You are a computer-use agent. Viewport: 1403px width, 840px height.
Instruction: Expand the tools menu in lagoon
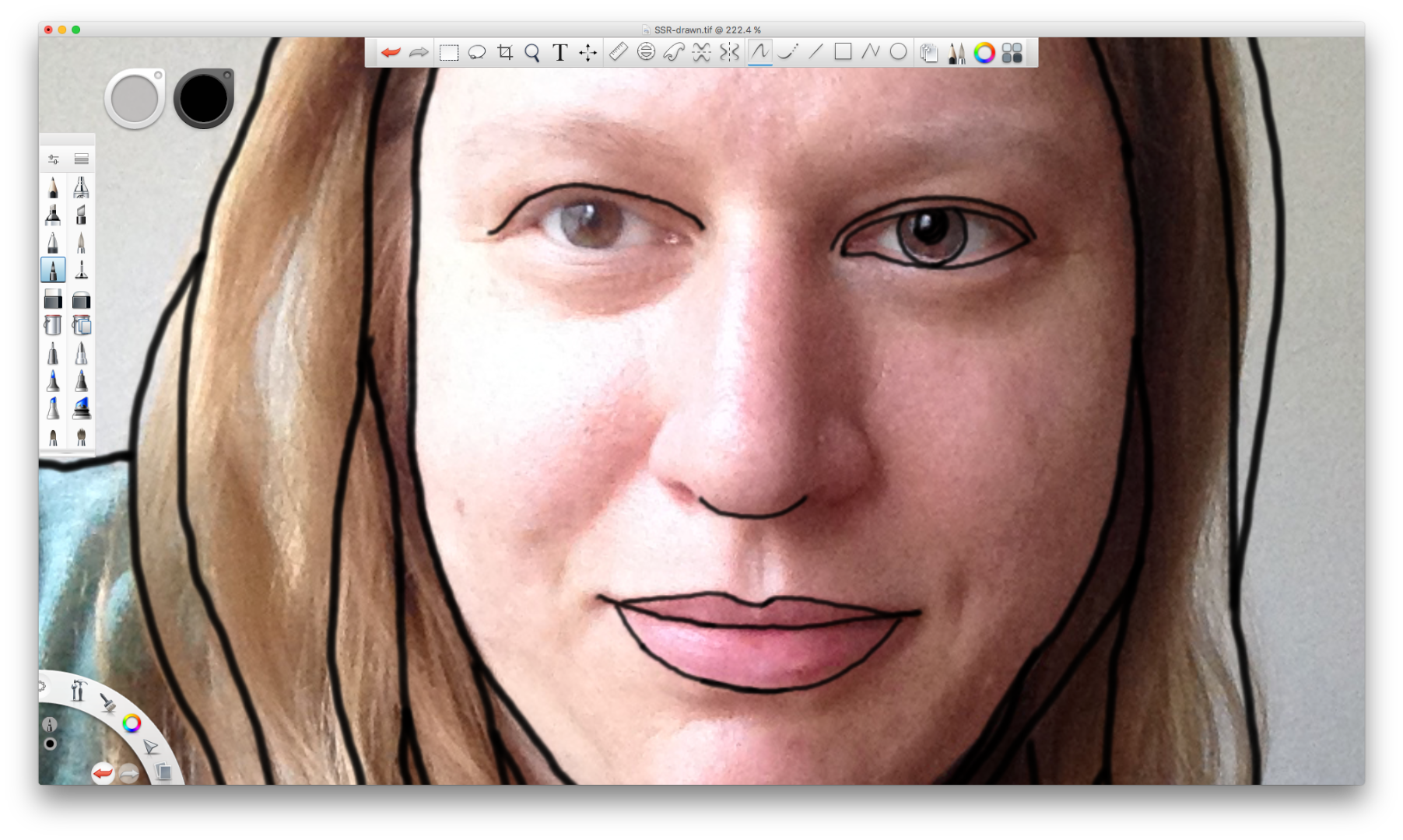(x=77, y=690)
